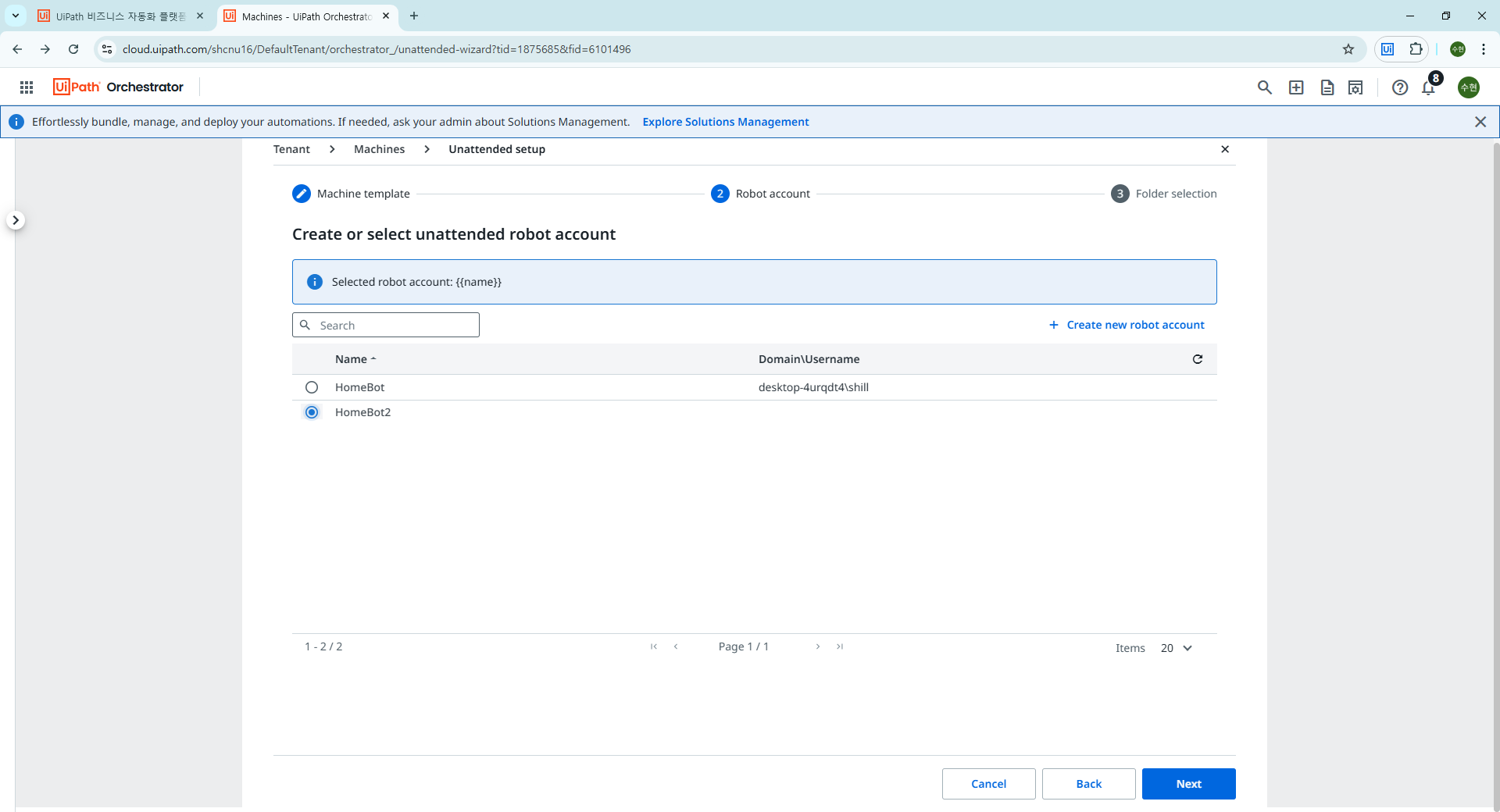The width and height of the screenshot is (1500, 812).
Task: Click the Folder selection step 3 indicator
Action: (1120, 194)
